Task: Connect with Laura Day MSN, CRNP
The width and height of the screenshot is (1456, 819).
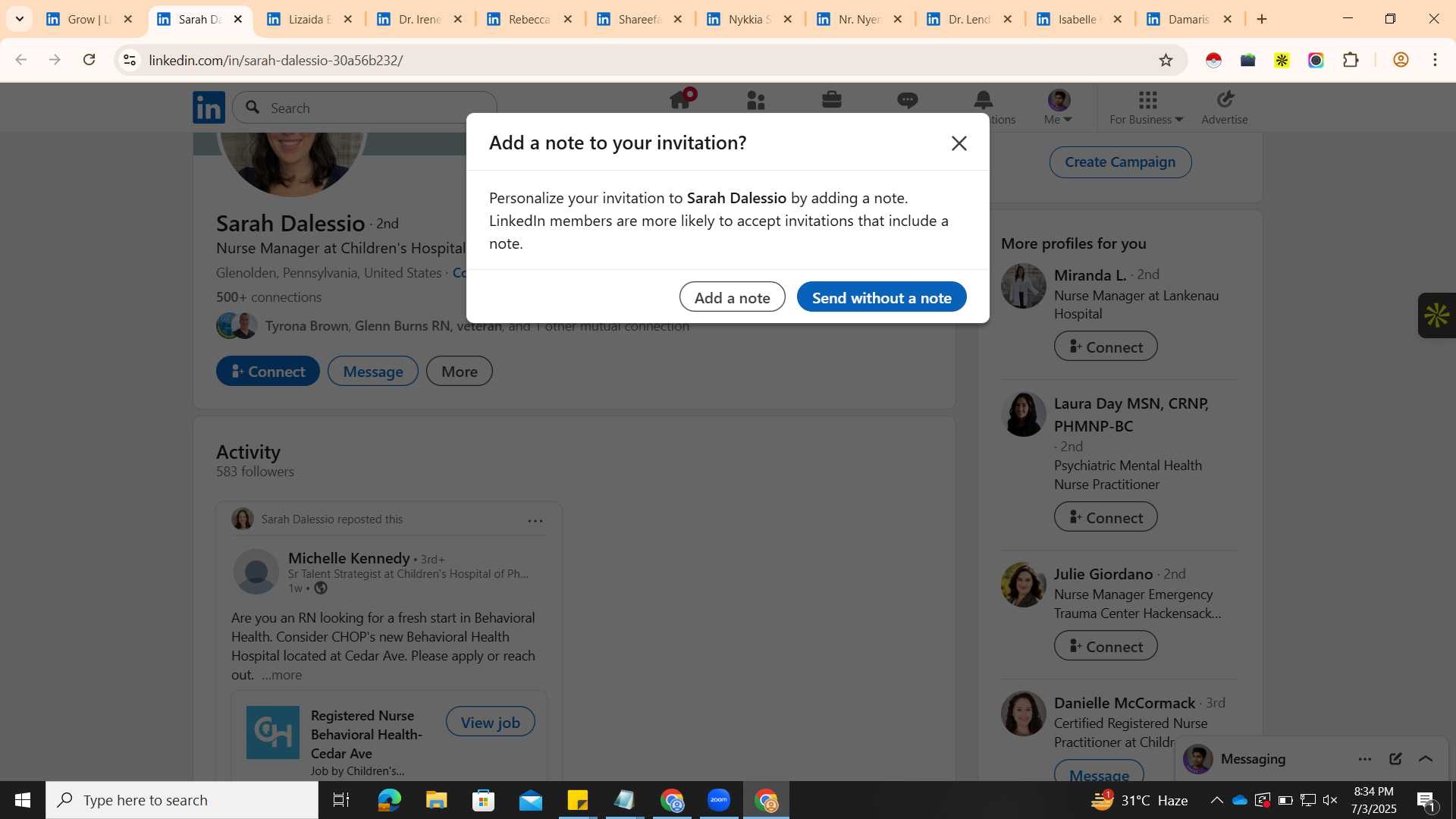Action: pos(1106,517)
